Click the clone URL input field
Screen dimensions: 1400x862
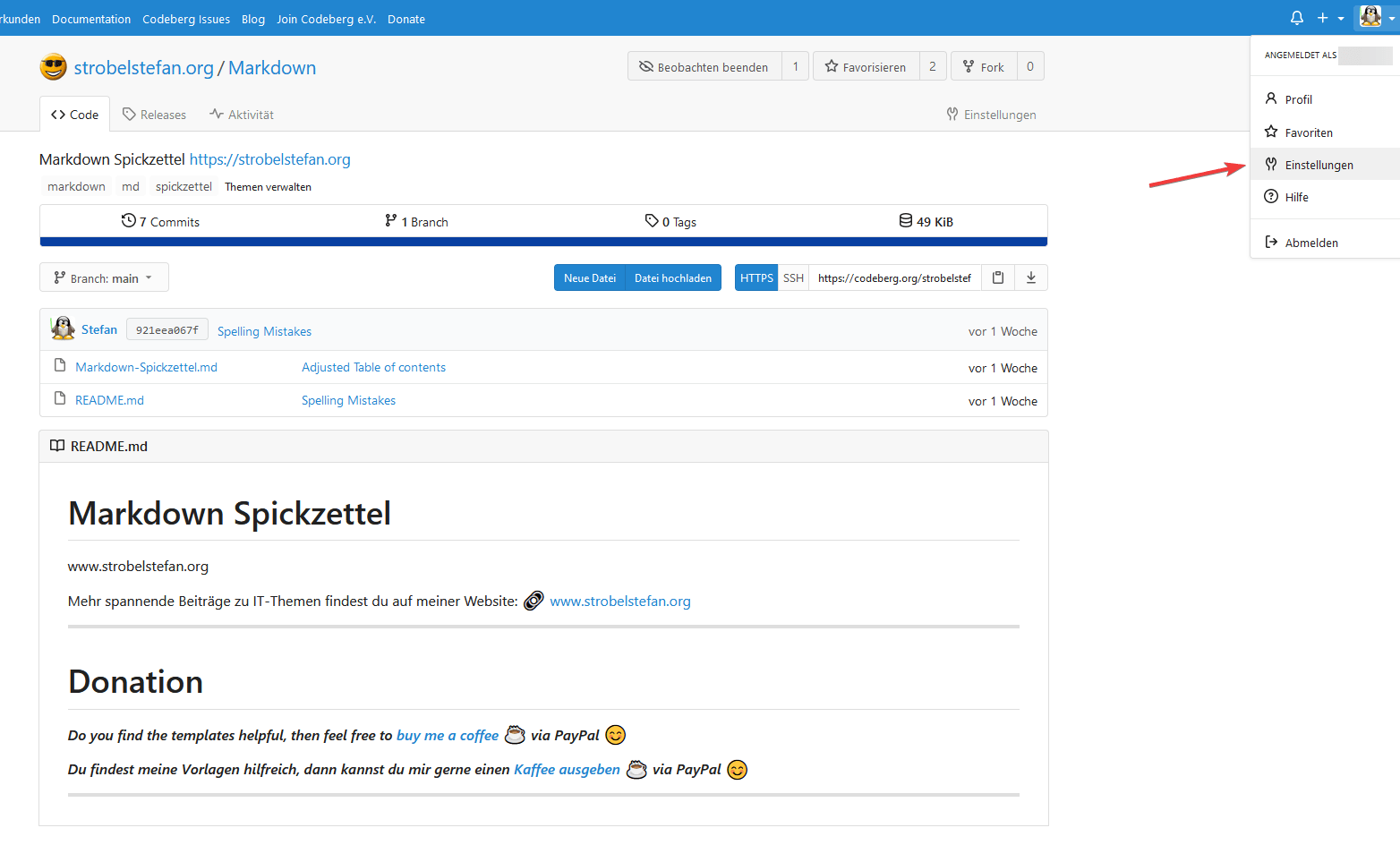click(x=894, y=278)
